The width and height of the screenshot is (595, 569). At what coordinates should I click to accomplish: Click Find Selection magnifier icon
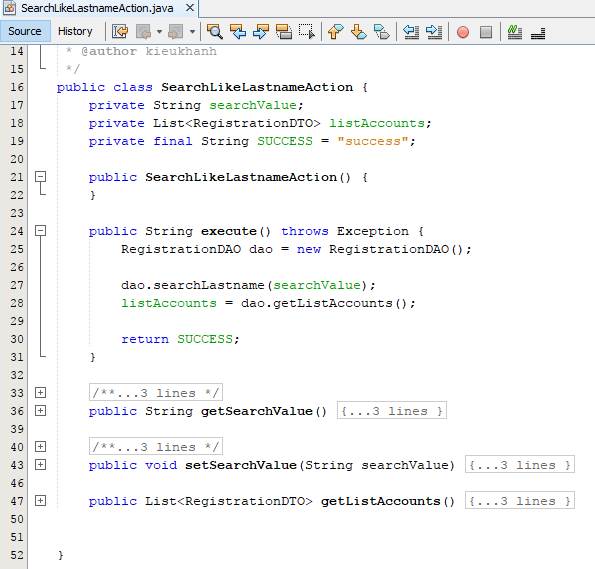[x=214, y=32]
